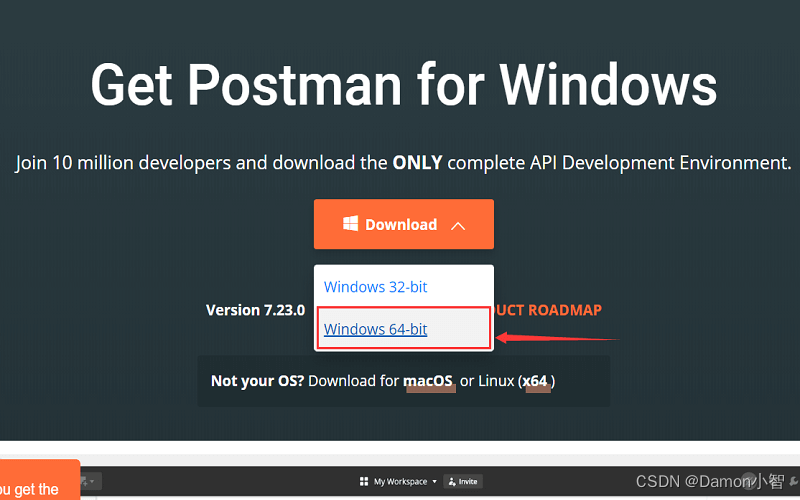Select Windows 64-bit download option
Viewport: 800px width, 500px height.
pos(376,329)
